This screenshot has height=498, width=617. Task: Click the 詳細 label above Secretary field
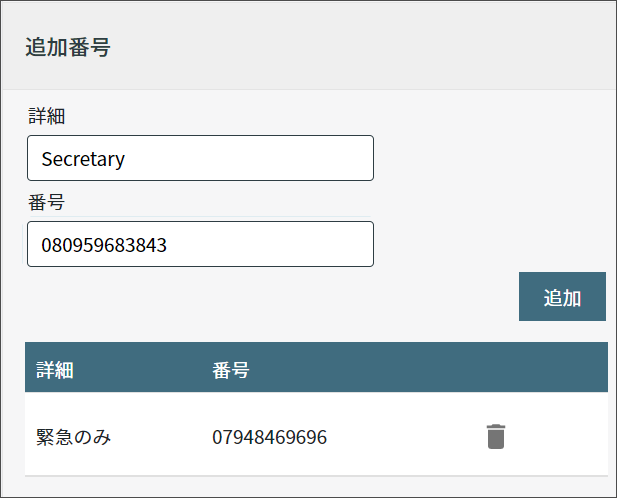pyautogui.click(x=46, y=116)
